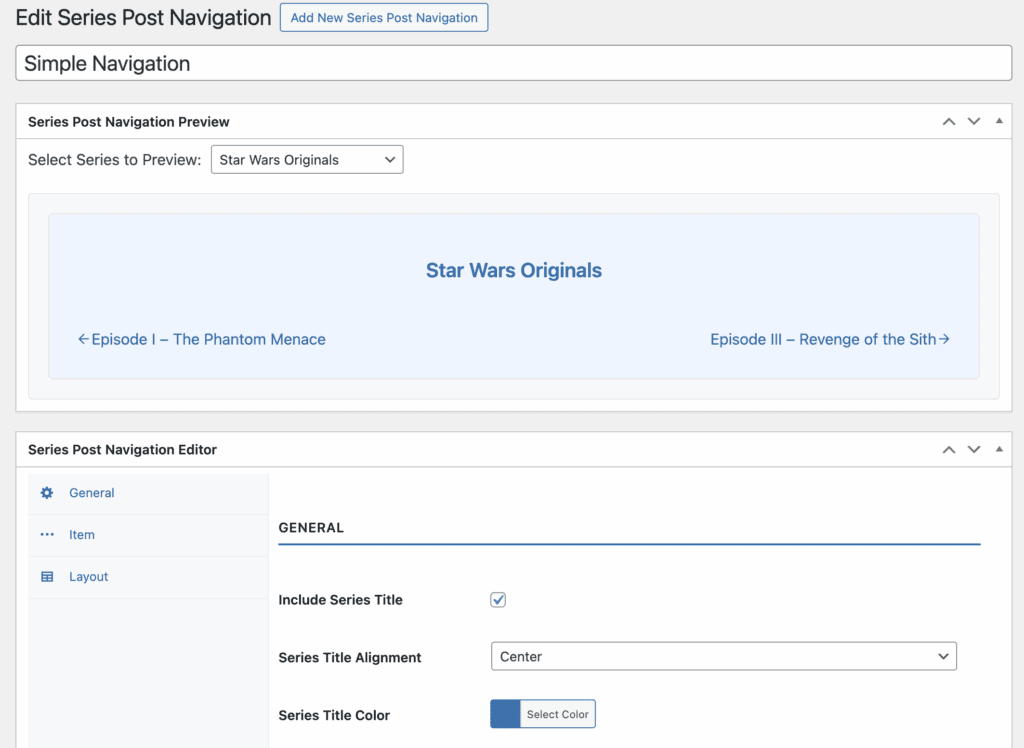This screenshot has width=1024, height=748.
Task: Click the blue Series Title Color swatch
Action: coord(505,714)
